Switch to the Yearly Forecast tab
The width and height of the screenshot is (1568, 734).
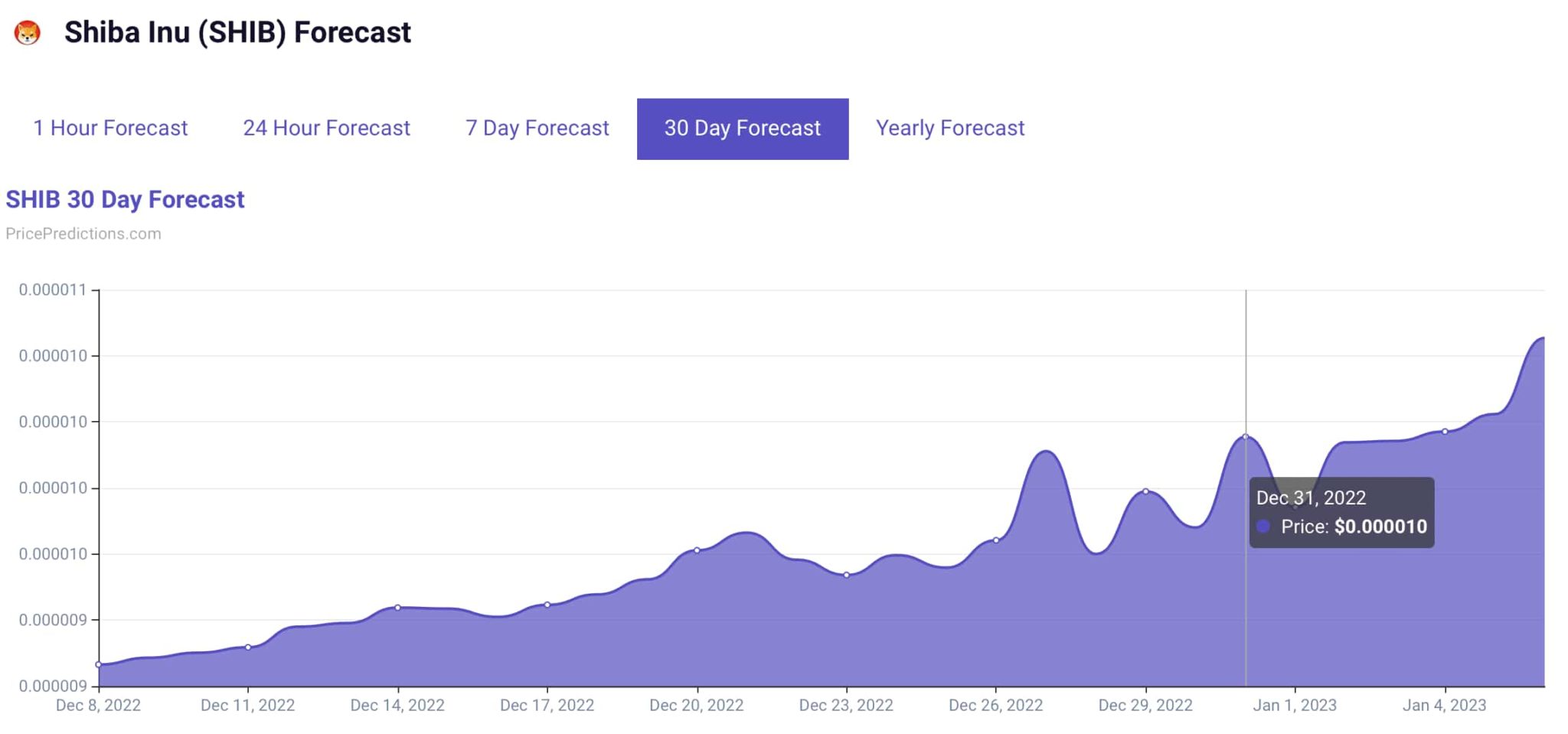pos(949,128)
